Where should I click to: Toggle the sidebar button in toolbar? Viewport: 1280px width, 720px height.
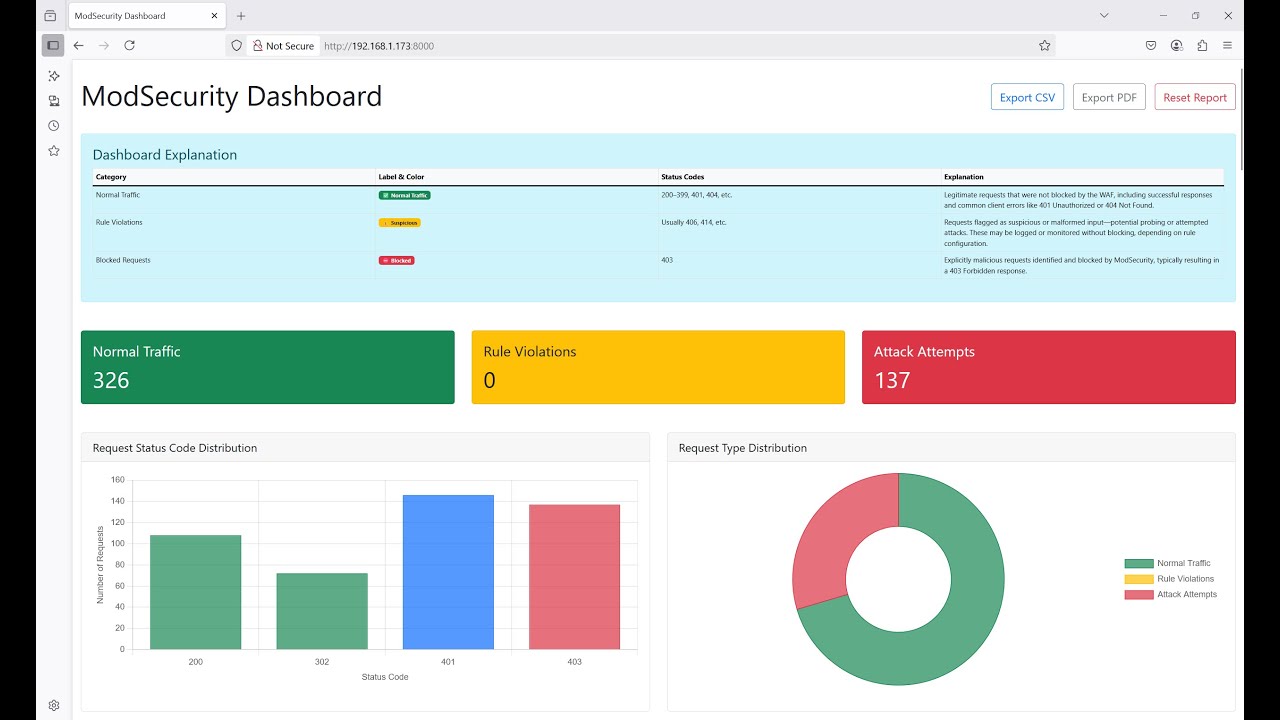point(53,45)
